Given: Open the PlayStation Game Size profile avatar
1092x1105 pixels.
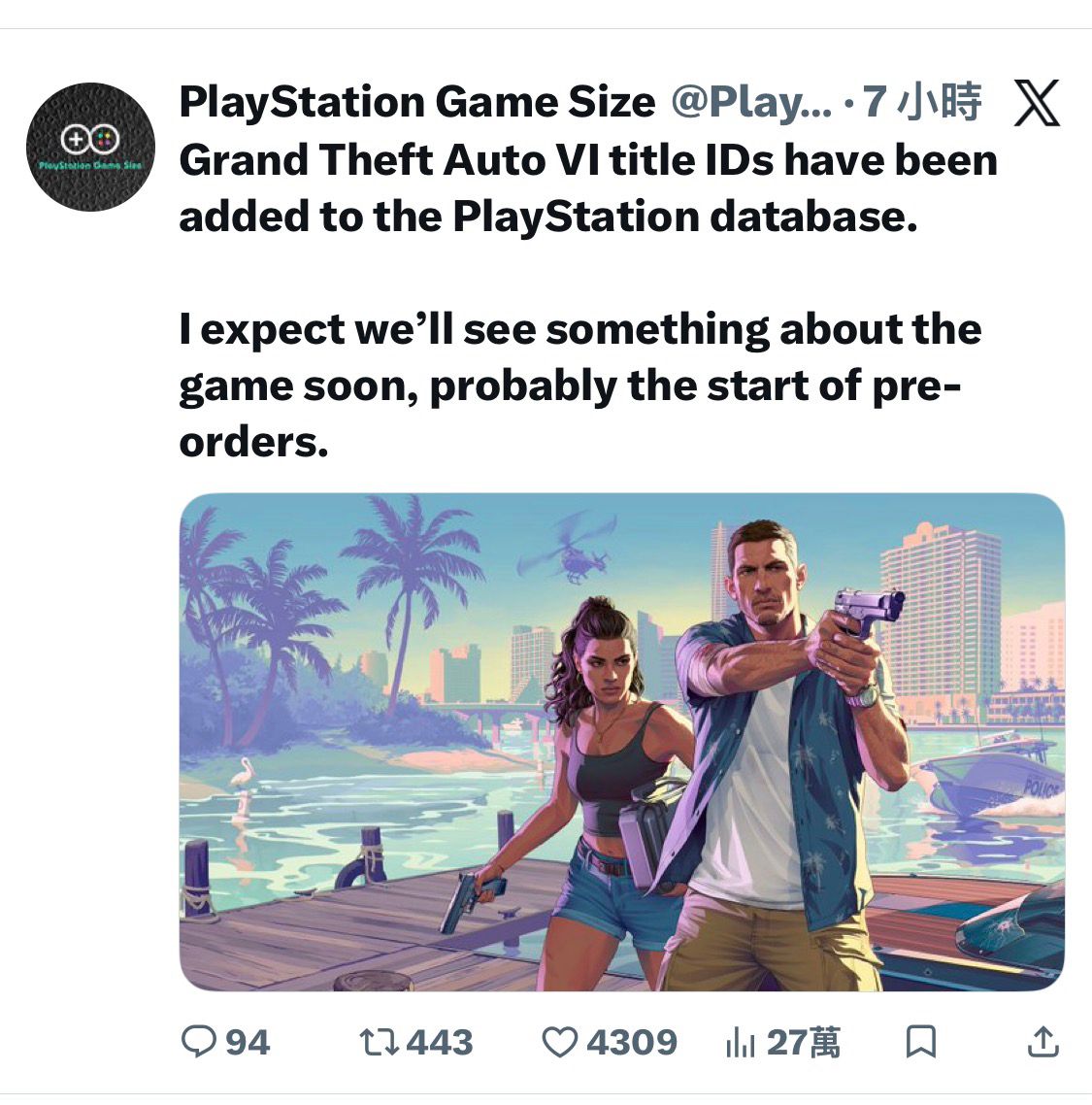Looking at the screenshot, I should click(x=90, y=147).
